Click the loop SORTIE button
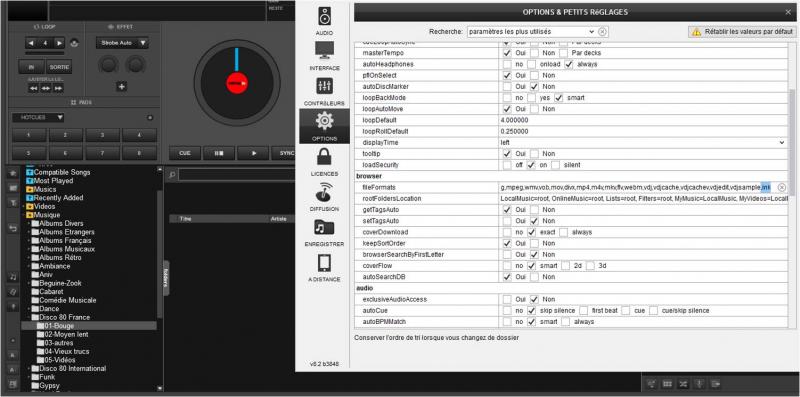The height and width of the screenshot is (397, 800). tap(59, 67)
